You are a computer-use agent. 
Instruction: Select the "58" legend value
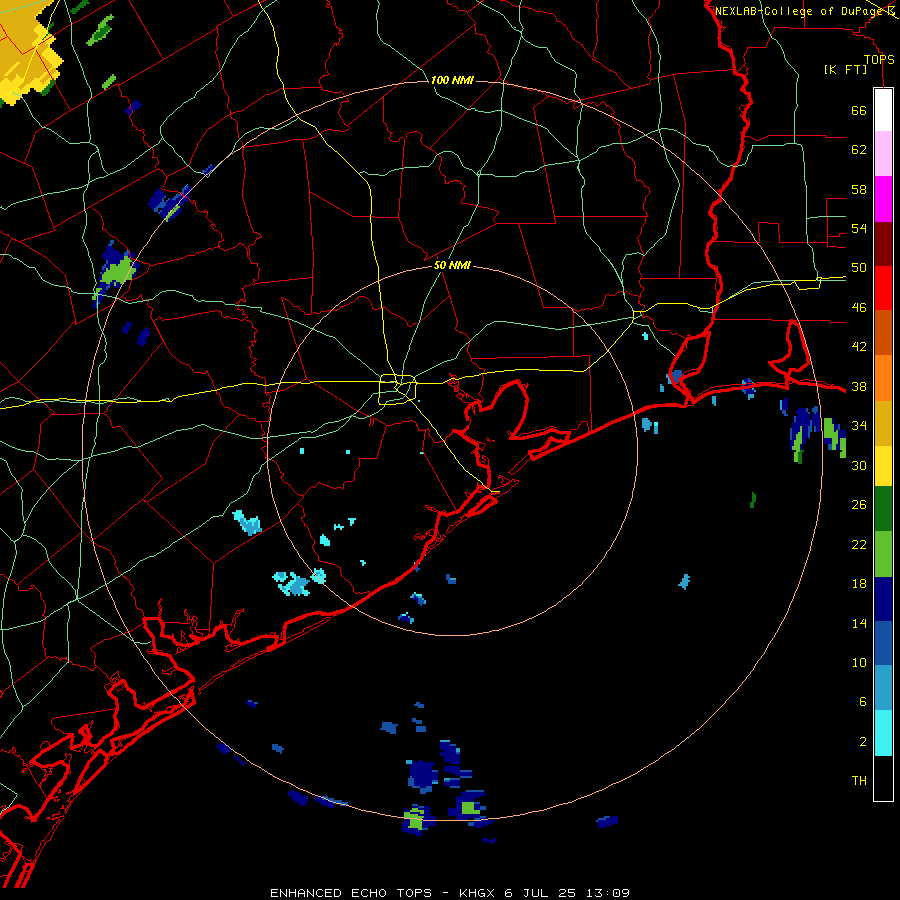pos(859,189)
